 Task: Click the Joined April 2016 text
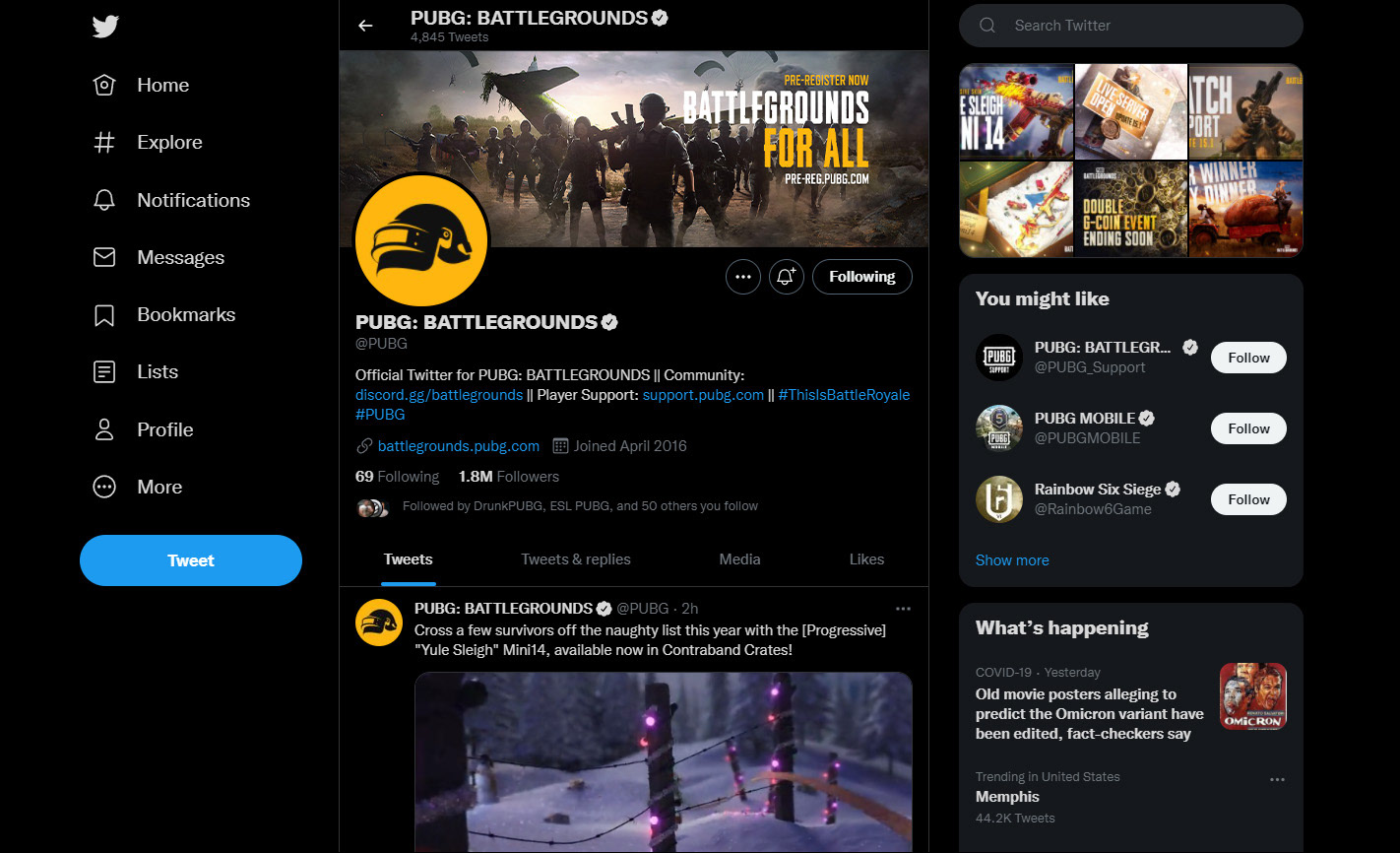coord(630,446)
